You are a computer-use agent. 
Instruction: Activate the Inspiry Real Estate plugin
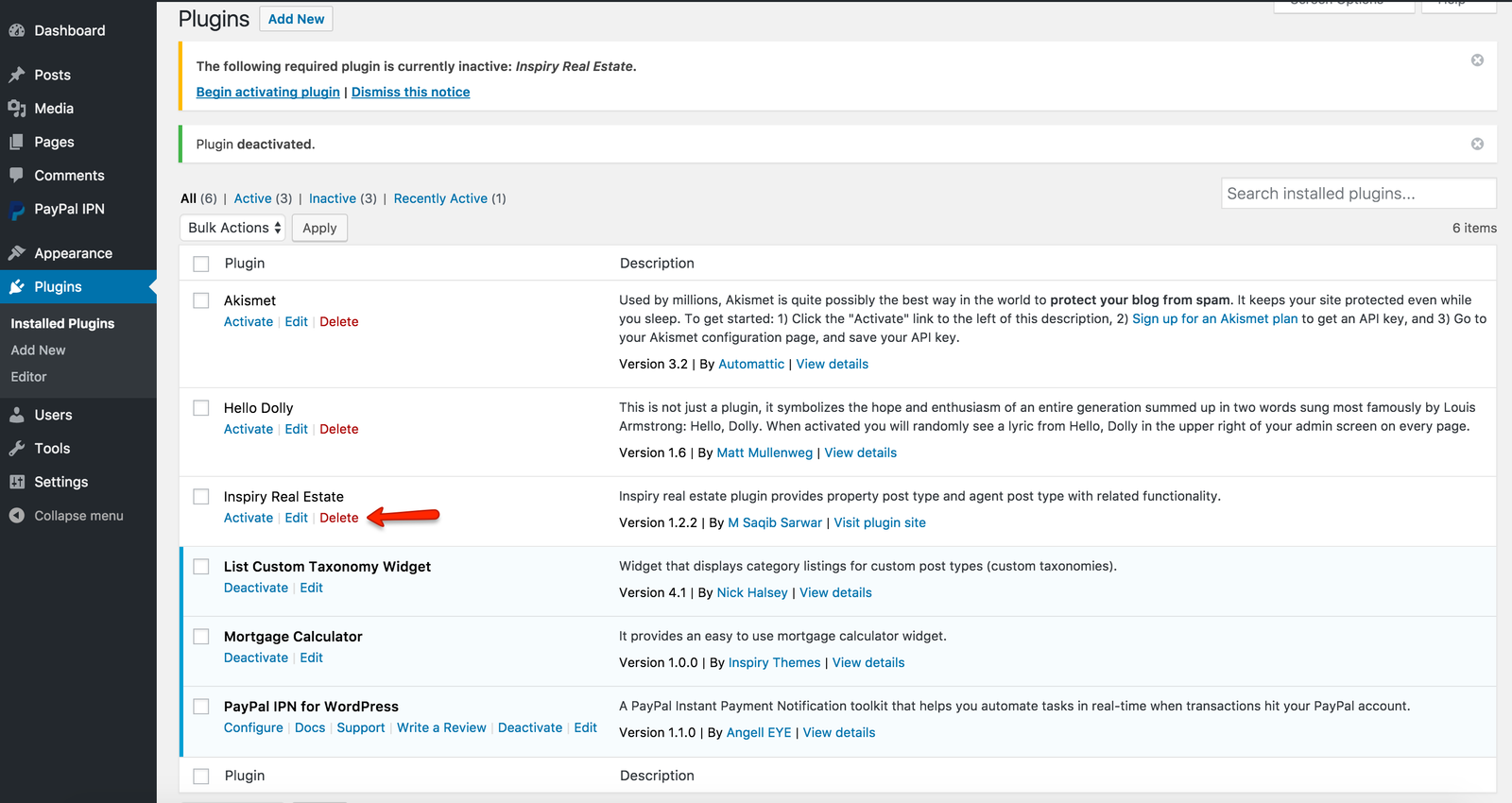(249, 518)
